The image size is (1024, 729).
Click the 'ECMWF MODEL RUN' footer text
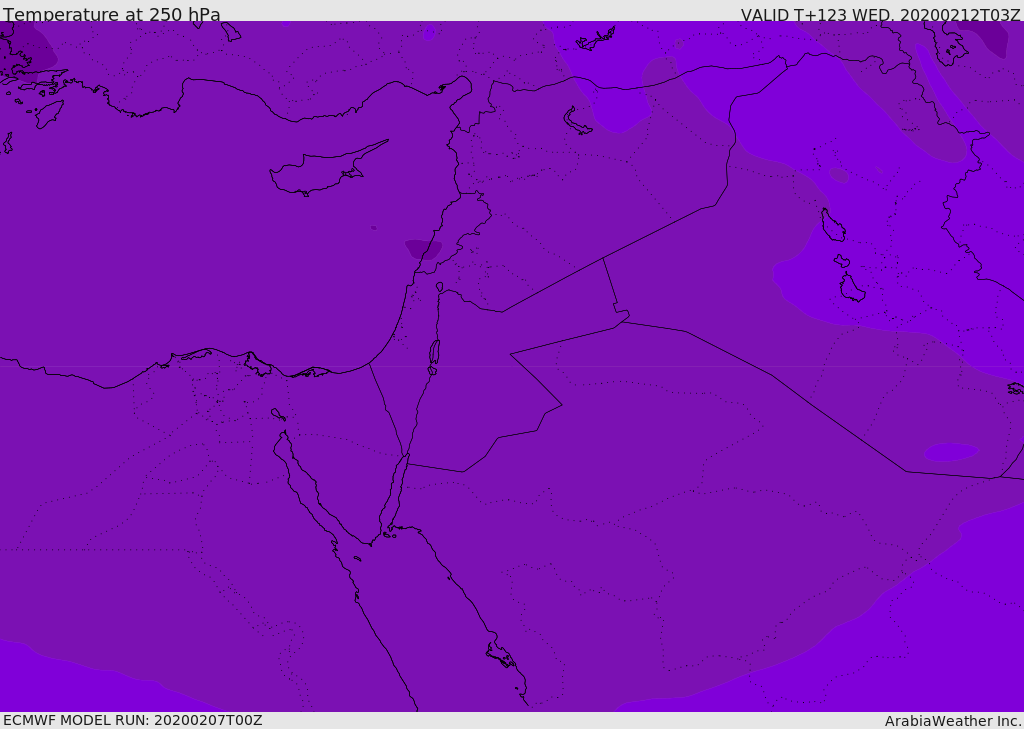[x=132, y=720]
